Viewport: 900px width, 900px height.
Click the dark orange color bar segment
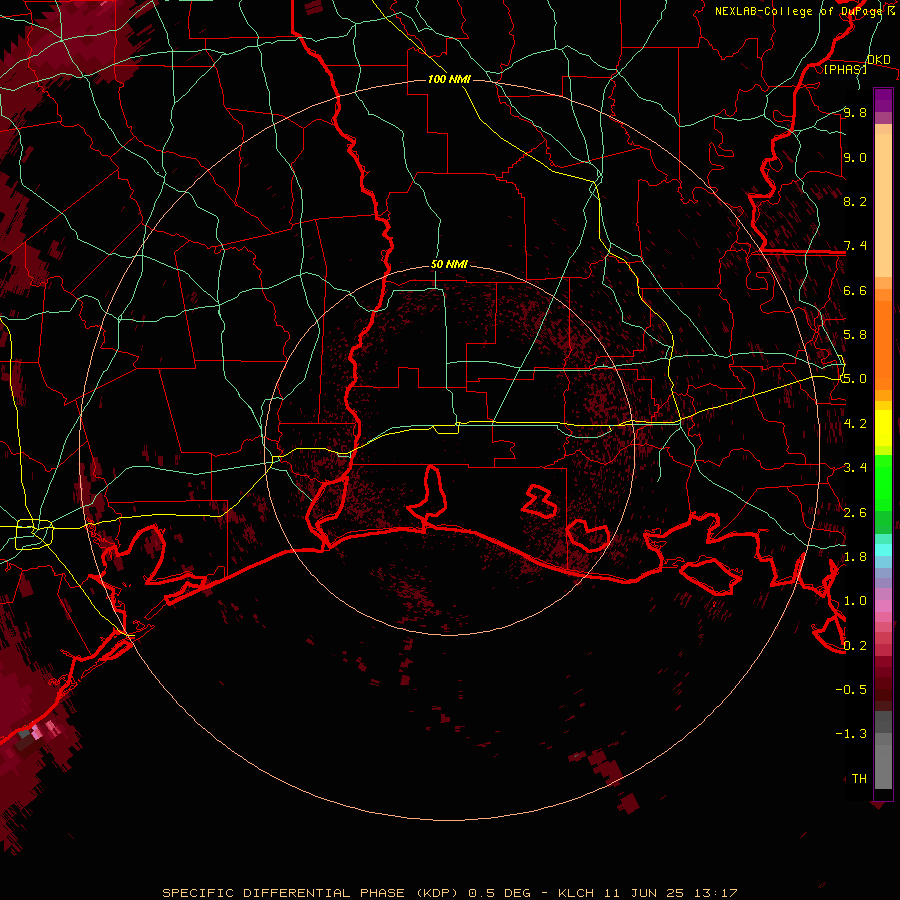tap(883, 344)
